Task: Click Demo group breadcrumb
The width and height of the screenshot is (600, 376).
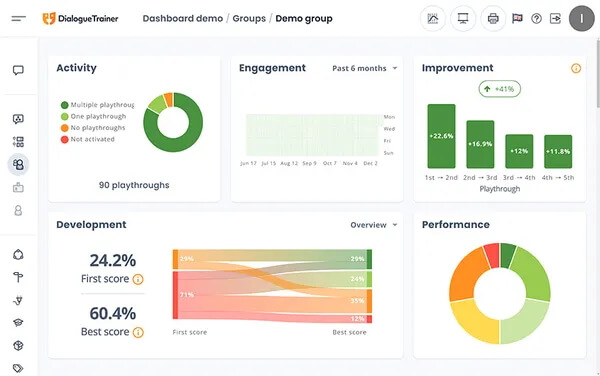Action: coord(304,18)
